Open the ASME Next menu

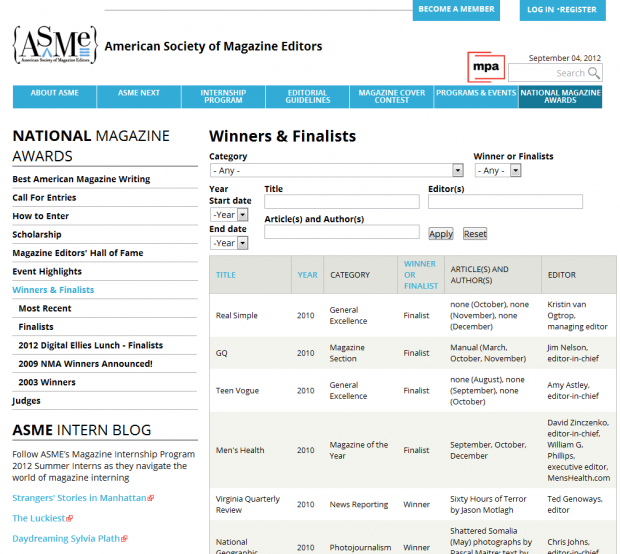point(139,96)
